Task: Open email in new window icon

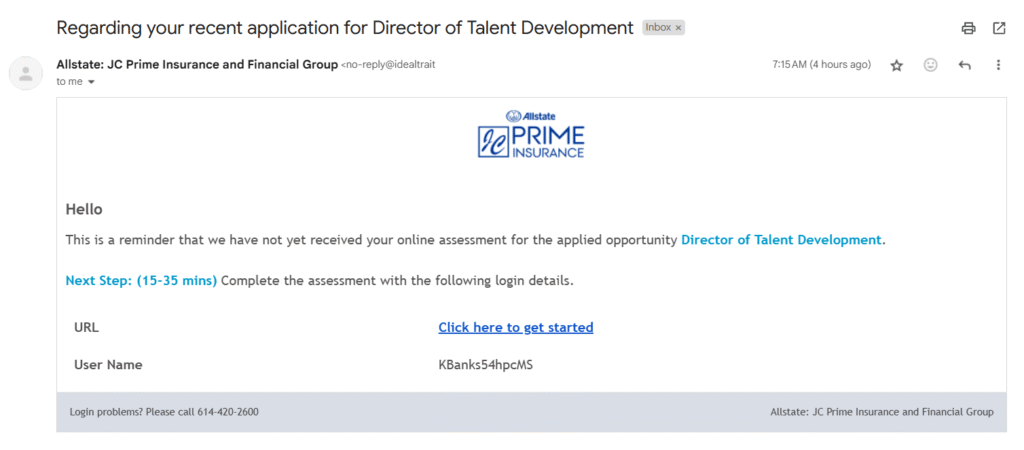Action: (999, 28)
